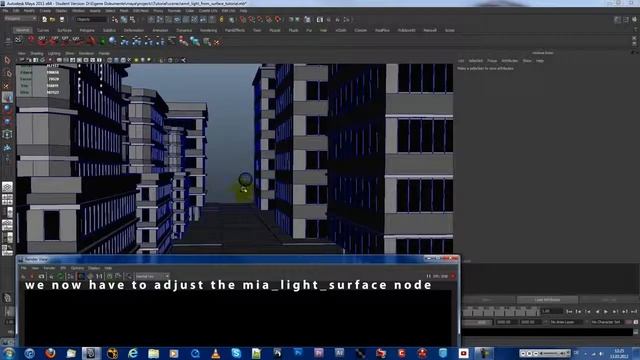Screen dimensions: 640x360
Task: Open the Lighting menu in viewport panel
Action: pos(54,53)
